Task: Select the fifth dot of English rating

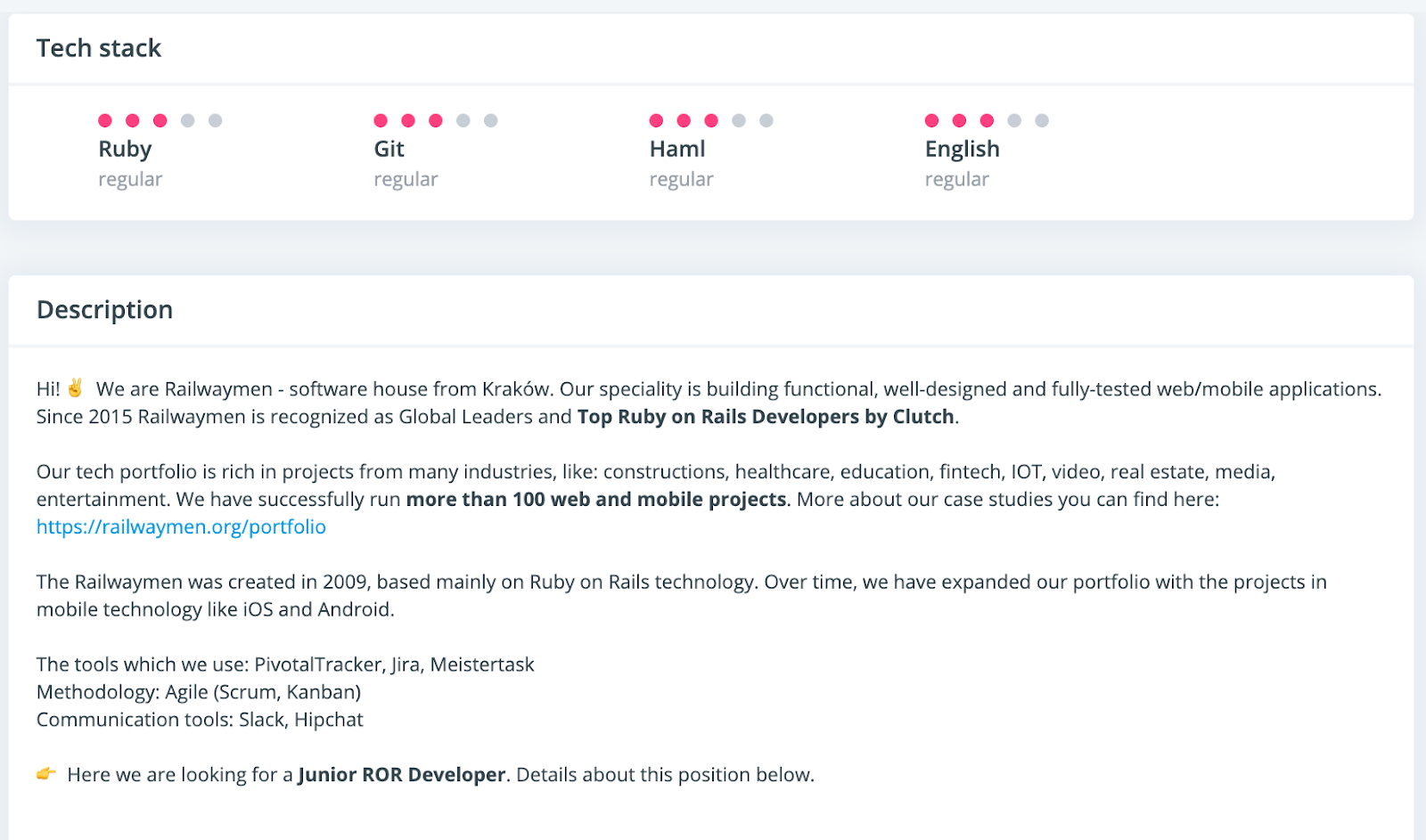Action: coord(1043,120)
